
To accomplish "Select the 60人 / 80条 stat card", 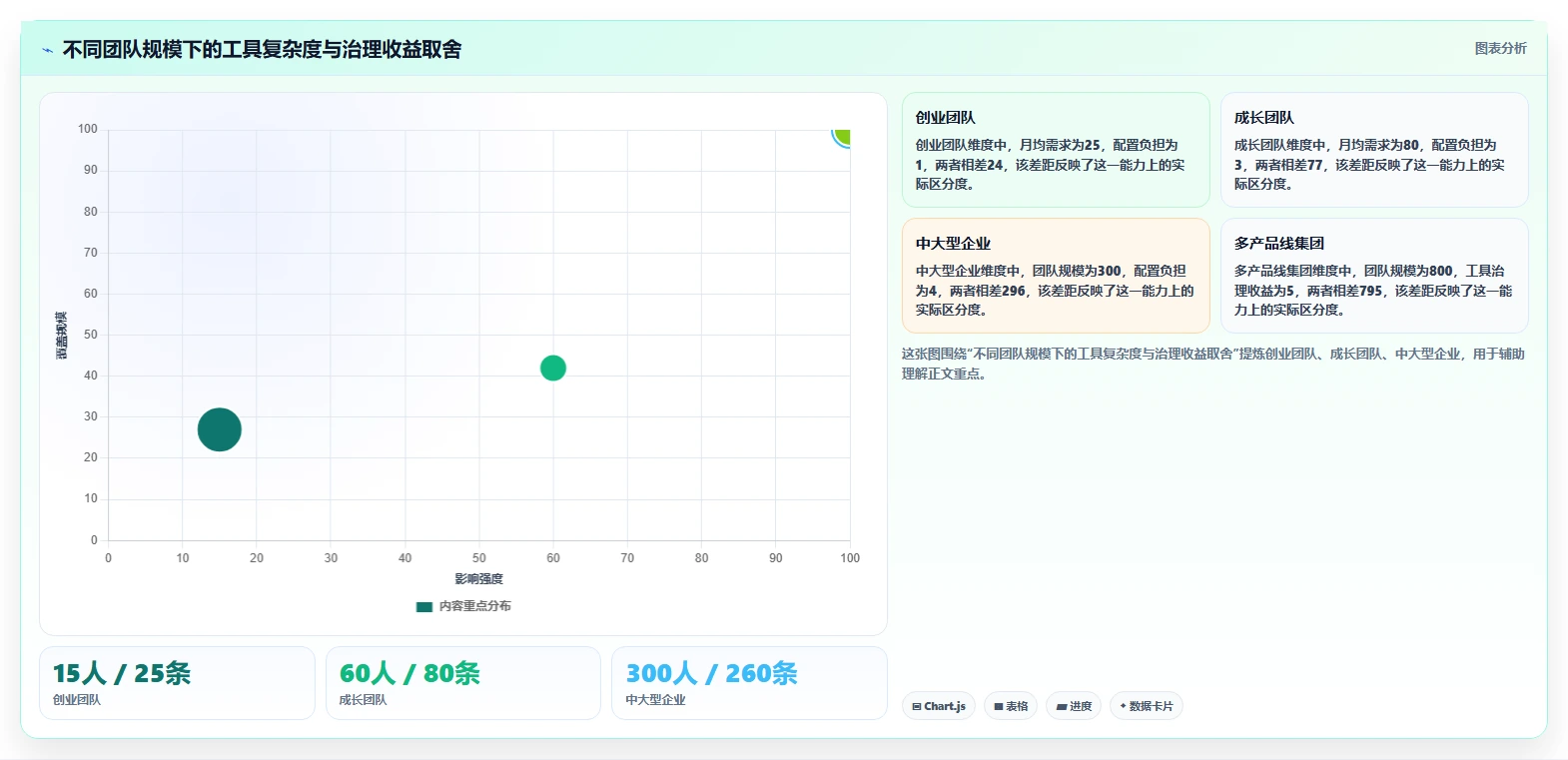I will point(463,683).
